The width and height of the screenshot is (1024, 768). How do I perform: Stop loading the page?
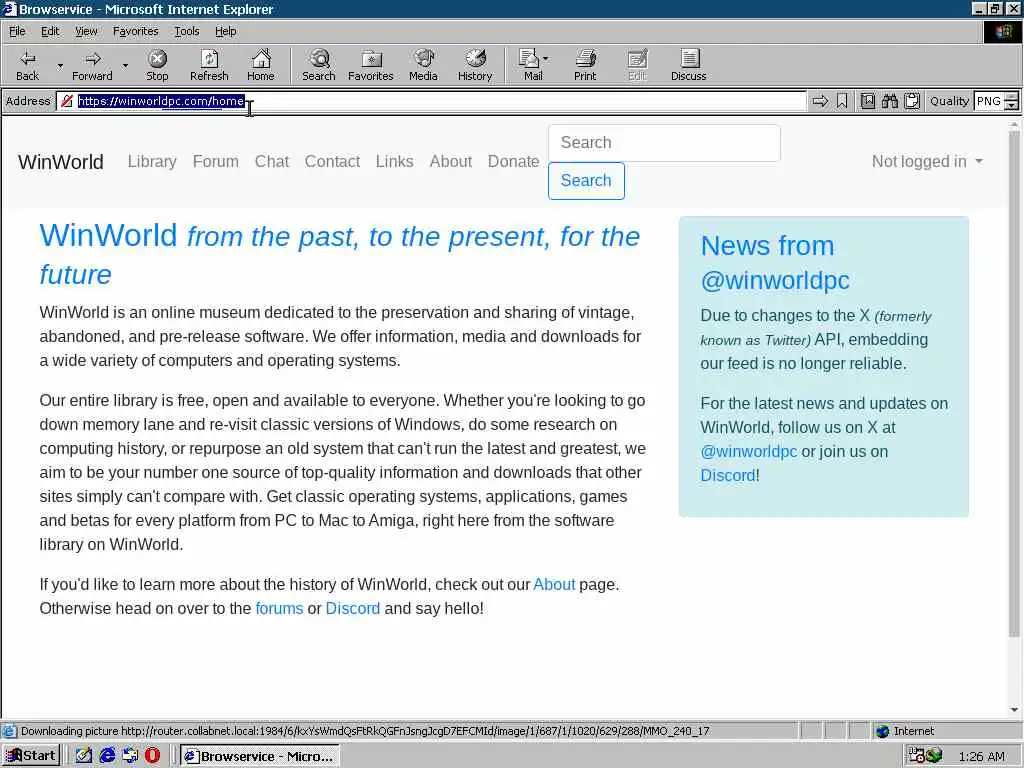coord(157,65)
